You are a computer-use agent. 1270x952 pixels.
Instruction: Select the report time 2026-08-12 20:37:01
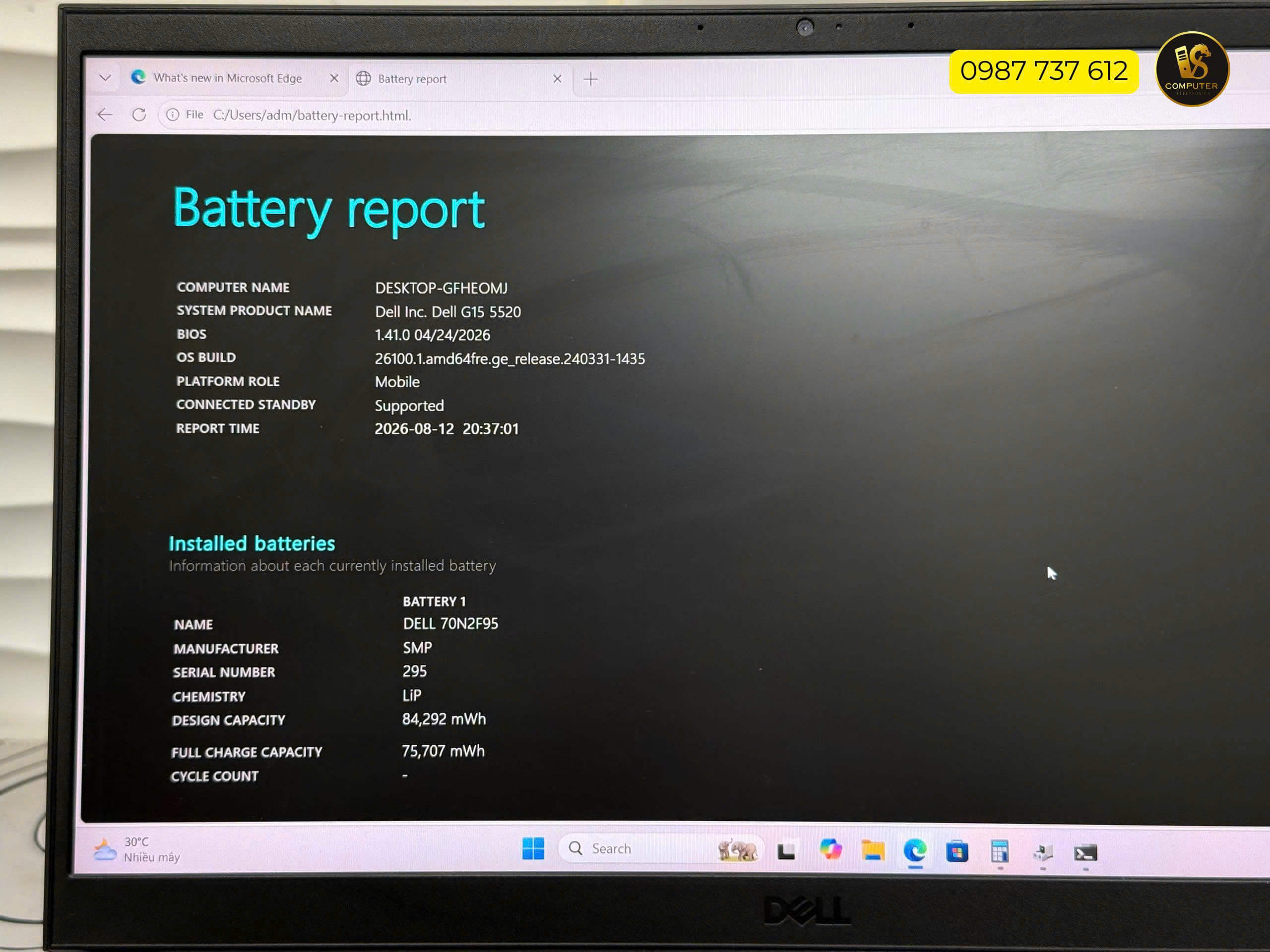point(446,429)
